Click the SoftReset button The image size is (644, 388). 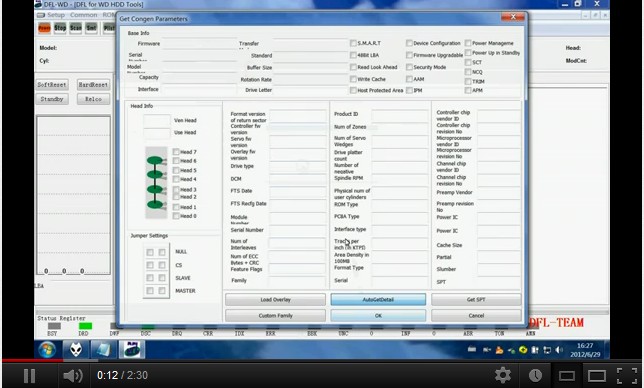coord(52,85)
